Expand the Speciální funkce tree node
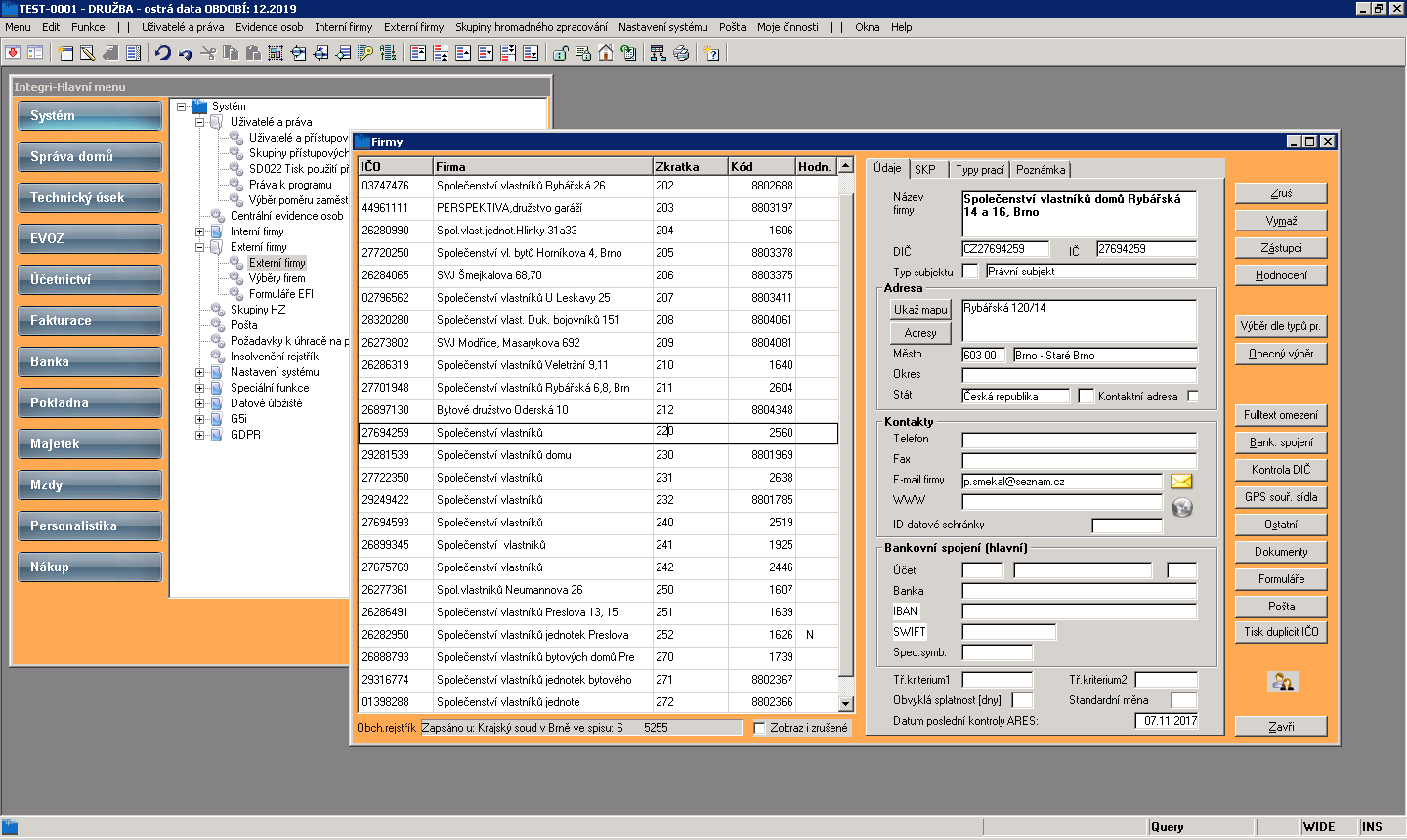This screenshot has width=1407, height=840. point(199,388)
